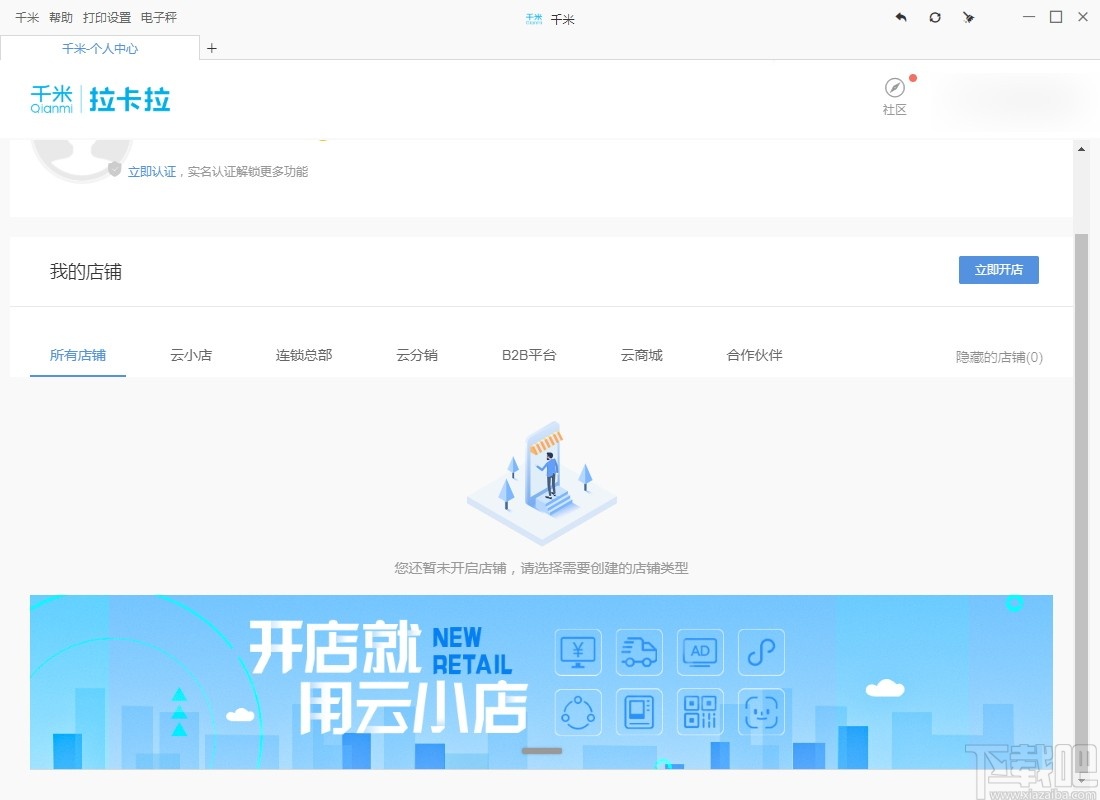
Task: Click the share network icon in the banner
Action: click(578, 712)
